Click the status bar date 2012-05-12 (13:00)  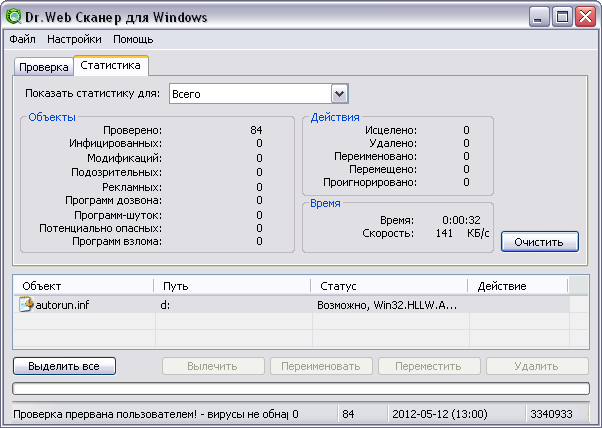tap(440, 414)
